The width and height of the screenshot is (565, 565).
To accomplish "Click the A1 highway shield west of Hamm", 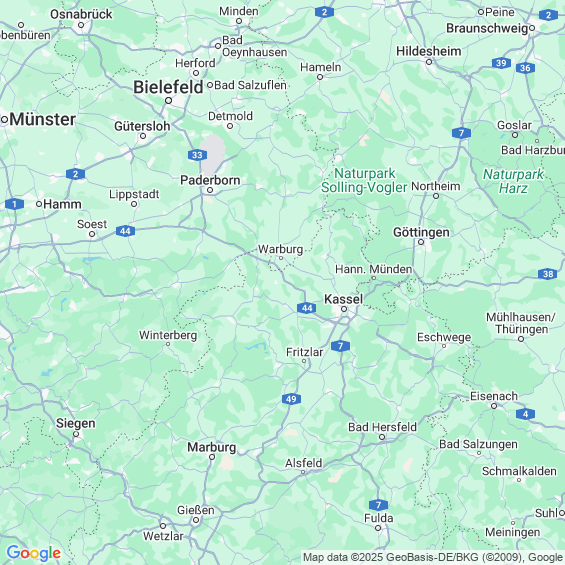I will [14, 204].
